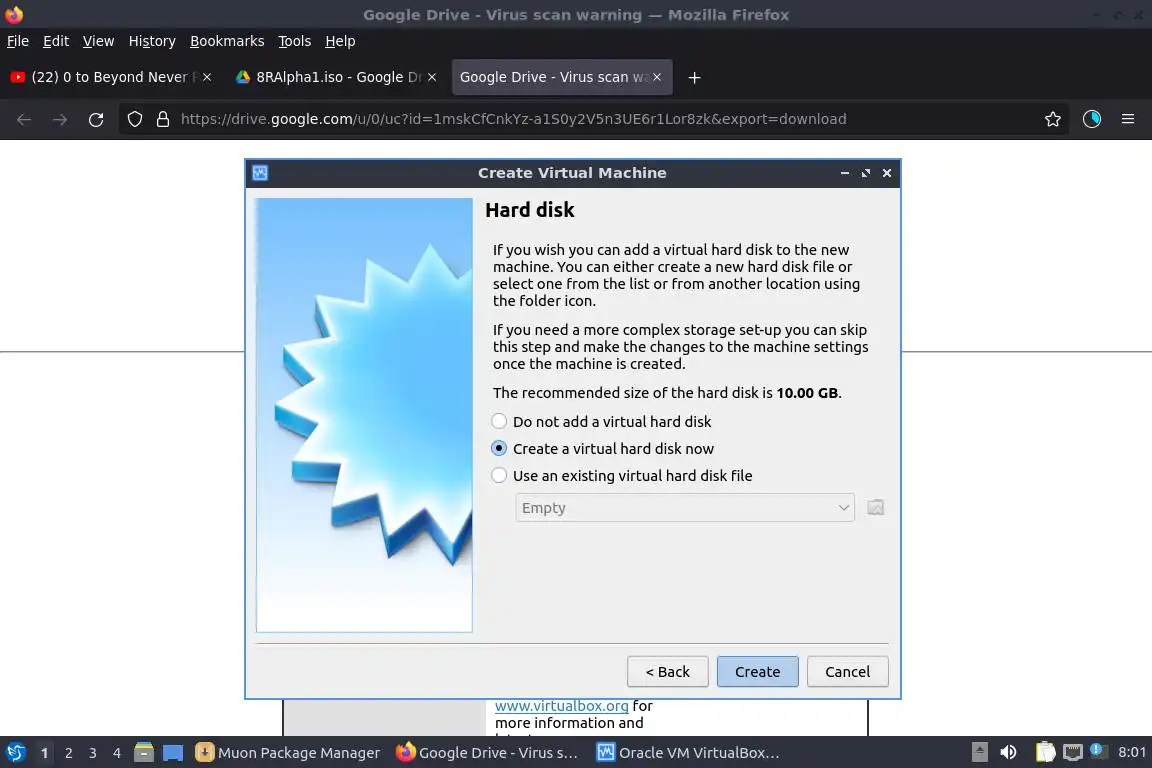Switch to the Muon Package Manager taskbar item
Image resolution: width=1152 pixels, height=768 pixels.
288,753
